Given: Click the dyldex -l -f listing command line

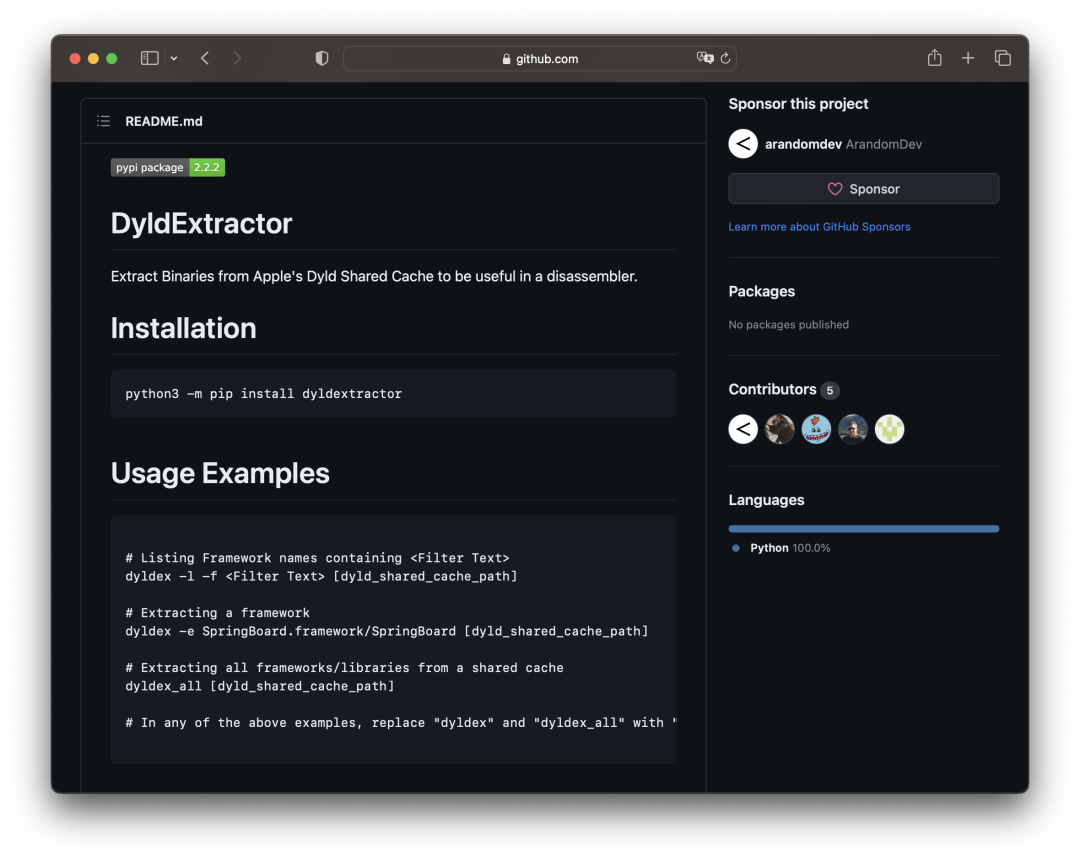Looking at the screenshot, I should [x=321, y=576].
